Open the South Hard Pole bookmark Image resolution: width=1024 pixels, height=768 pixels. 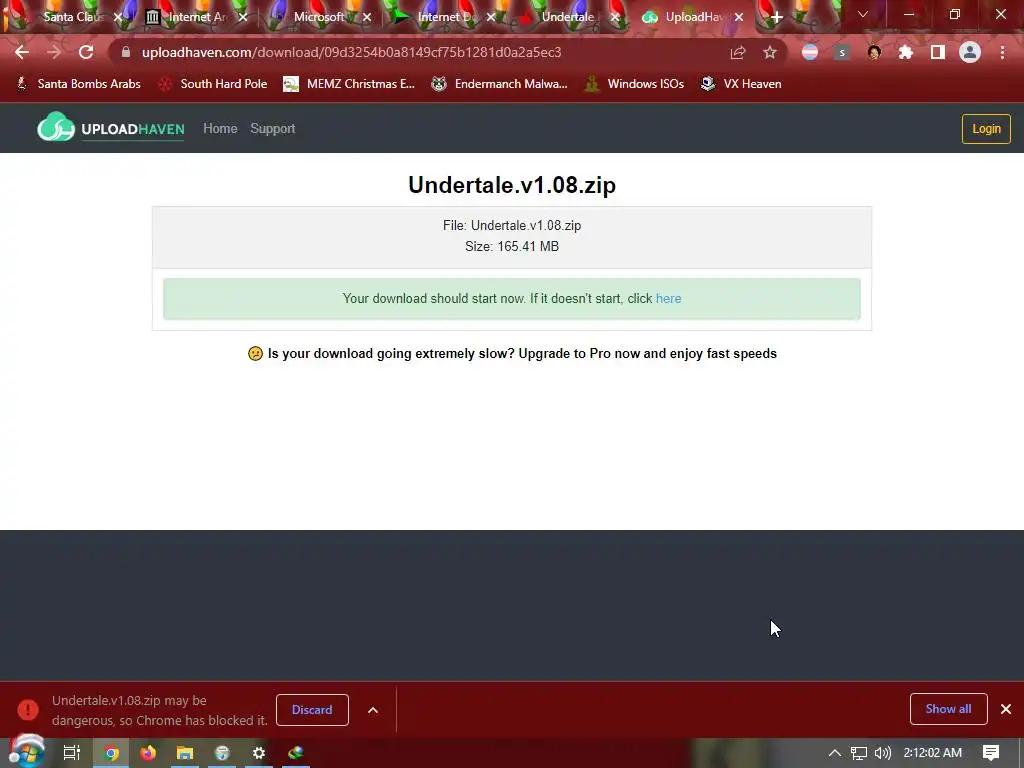point(213,84)
